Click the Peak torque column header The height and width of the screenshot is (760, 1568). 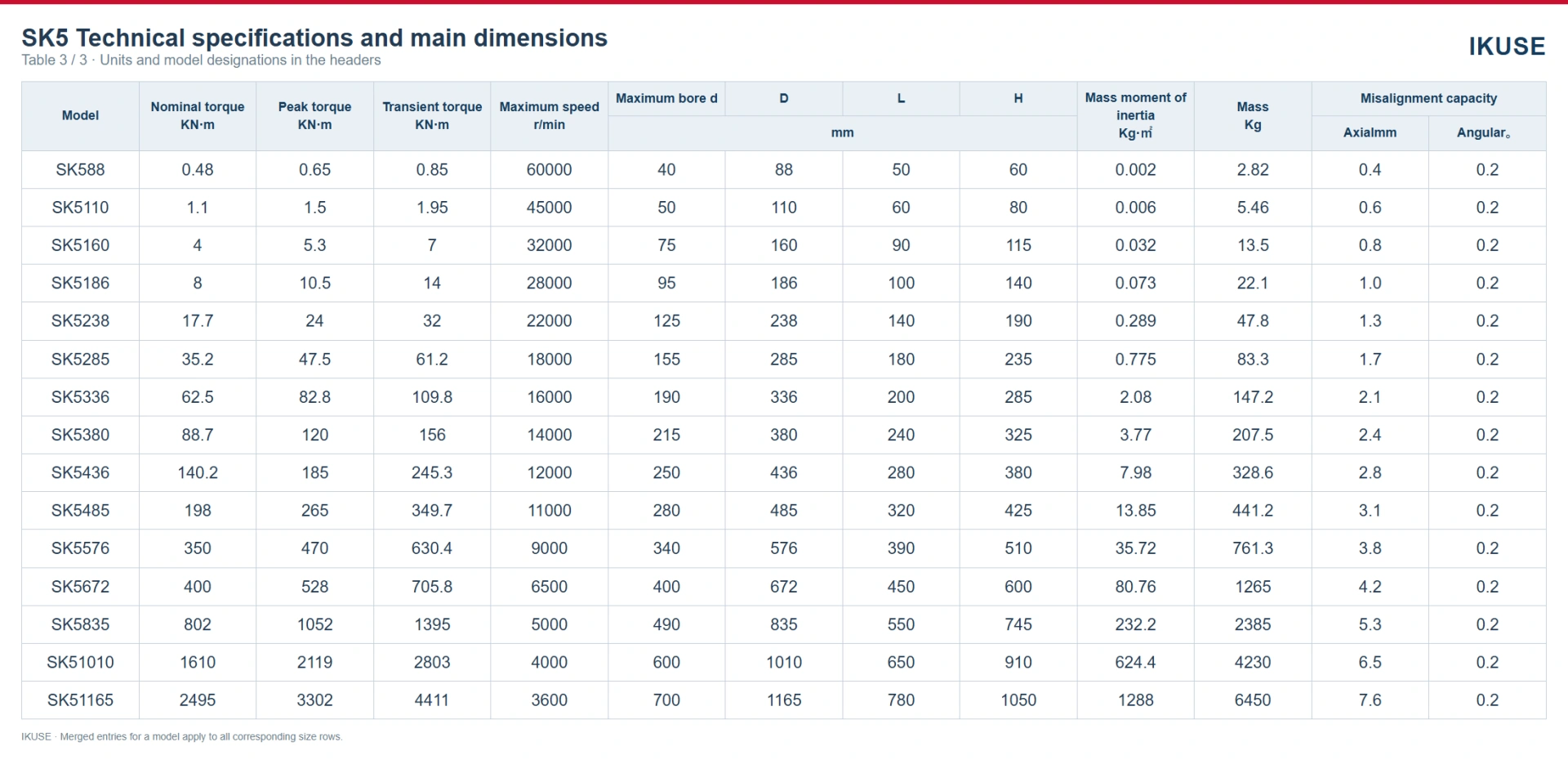tap(314, 115)
